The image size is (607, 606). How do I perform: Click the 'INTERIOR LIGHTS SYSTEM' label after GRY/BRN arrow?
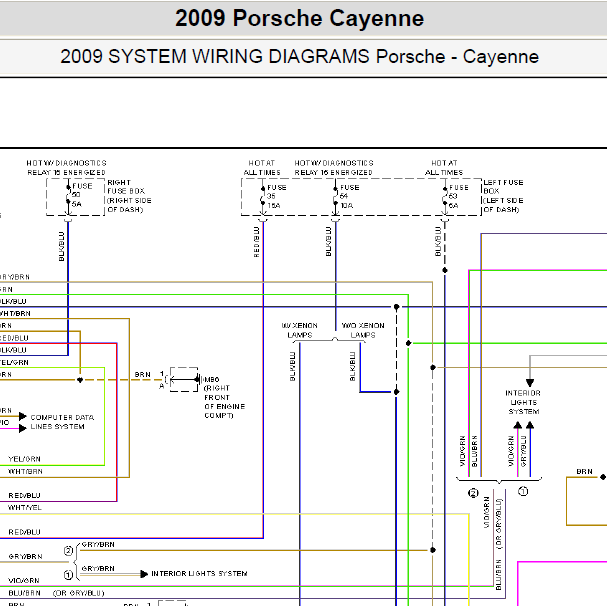pyautogui.click(x=199, y=573)
